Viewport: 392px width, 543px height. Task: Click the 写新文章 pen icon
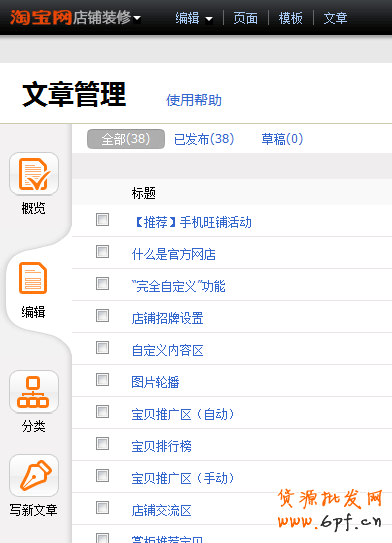click(34, 475)
